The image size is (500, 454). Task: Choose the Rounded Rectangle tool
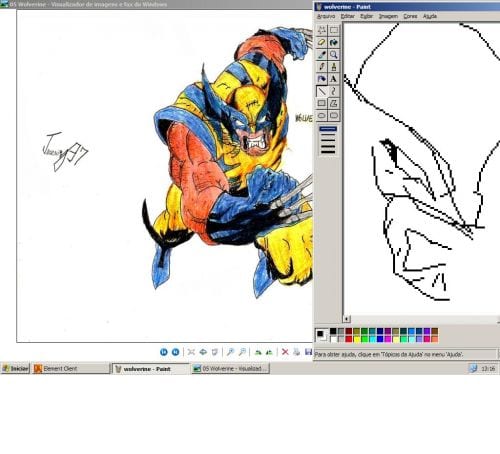pos(334,116)
